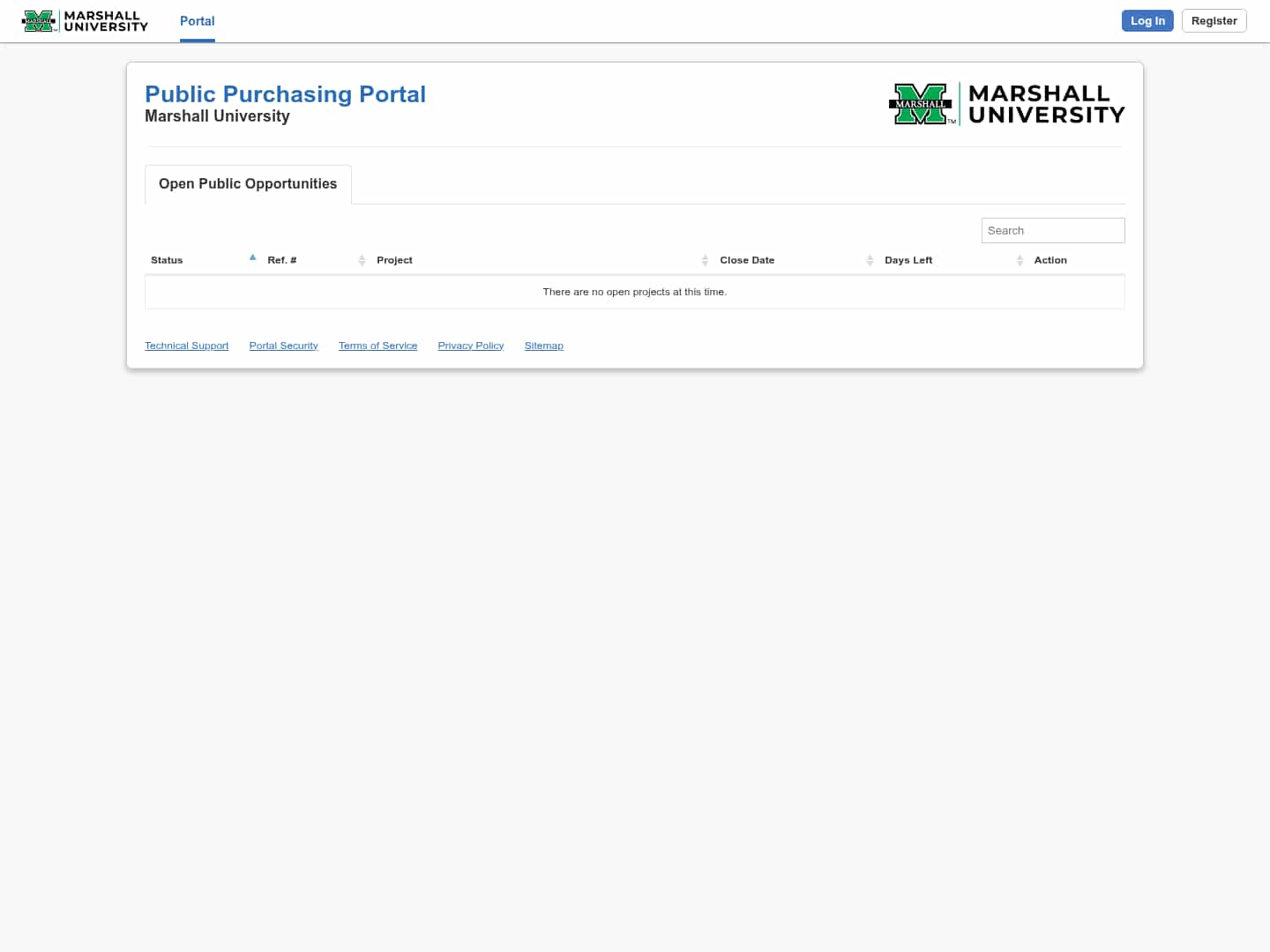This screenshot has width=1270, height=952.
Task: Click the Days Left header text
Action: coord(908,260)
